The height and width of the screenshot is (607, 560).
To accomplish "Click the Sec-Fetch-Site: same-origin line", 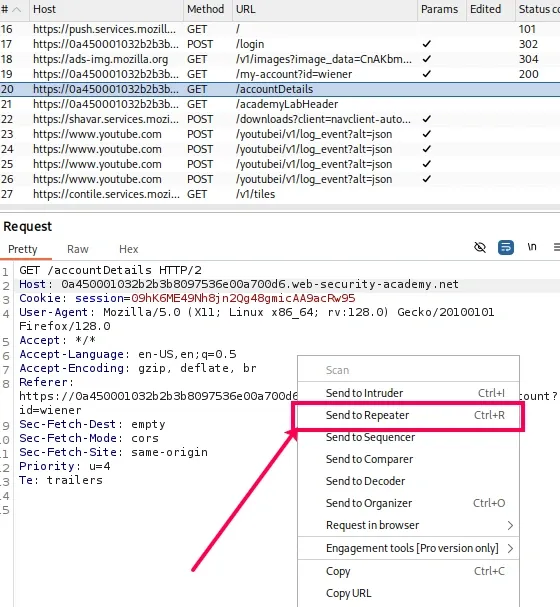I will click(x=113, y=452).
